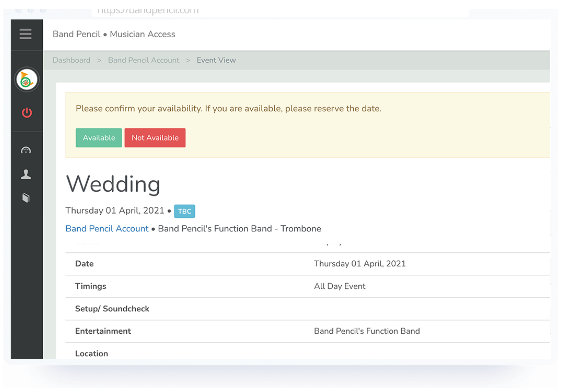Click the red power logout icon
Screen dimensions: 562x388
(27, 113)
